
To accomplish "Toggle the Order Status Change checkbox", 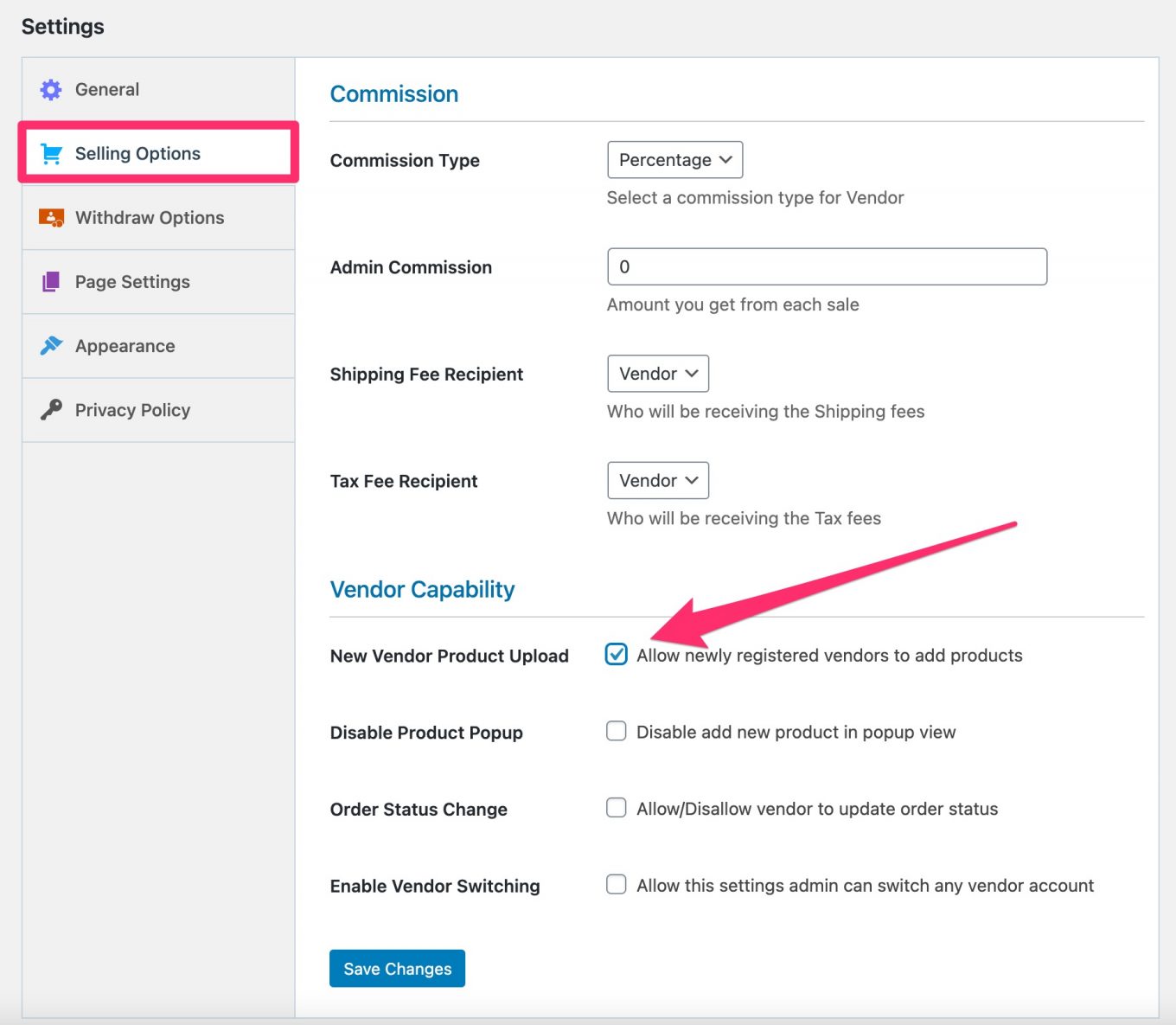I will (x=616, y=808).
